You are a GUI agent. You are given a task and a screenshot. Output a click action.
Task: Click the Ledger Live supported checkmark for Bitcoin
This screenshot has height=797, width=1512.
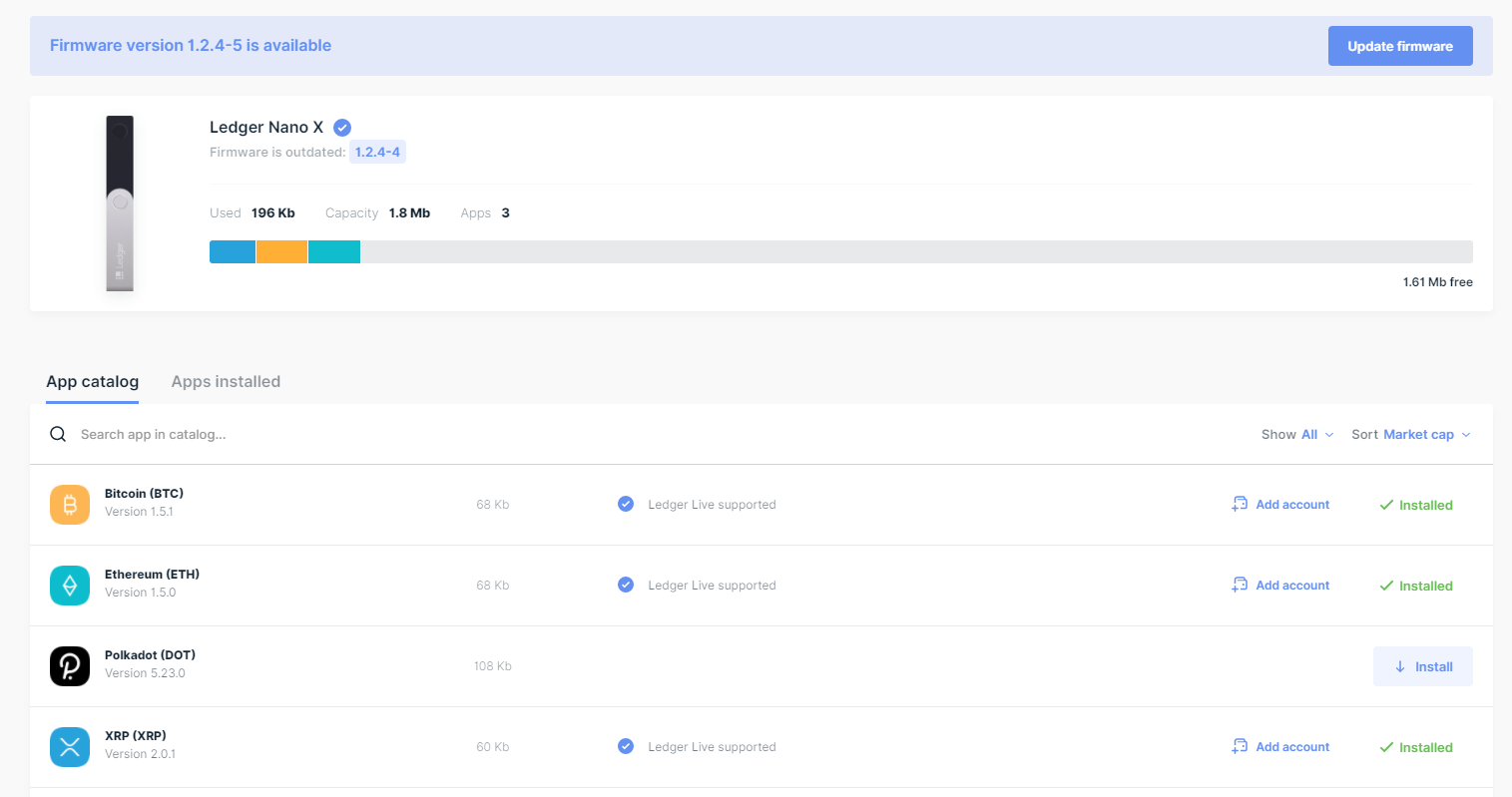tap(626, 504)
